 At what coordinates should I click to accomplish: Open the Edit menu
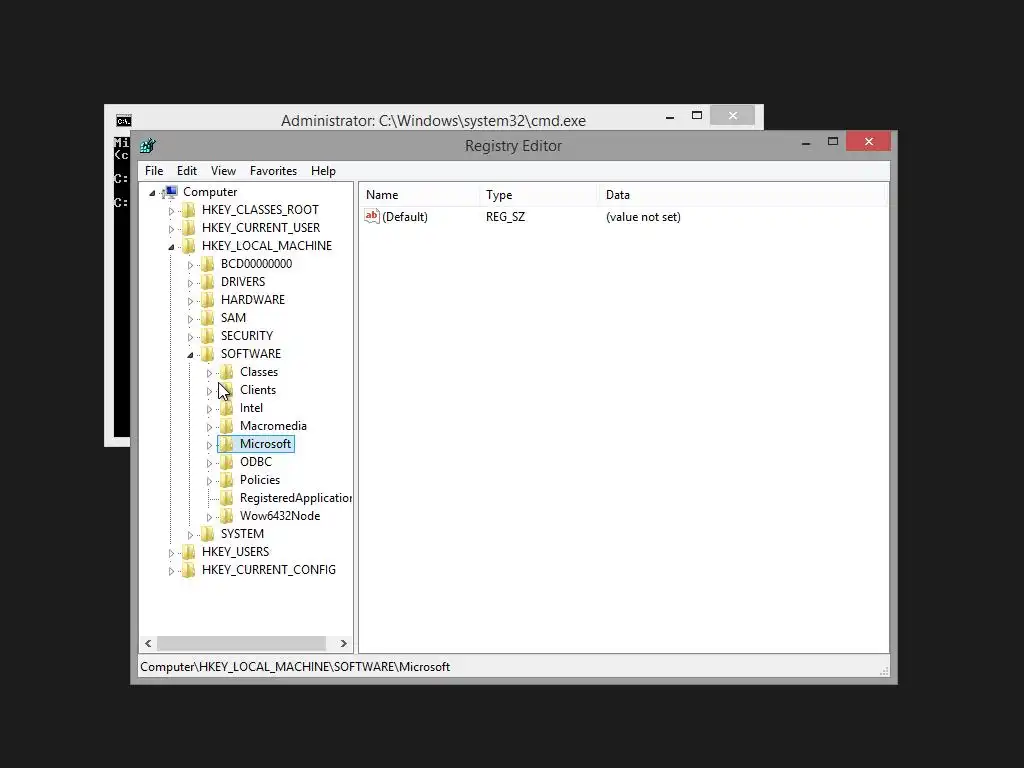(x=187, y=170)
